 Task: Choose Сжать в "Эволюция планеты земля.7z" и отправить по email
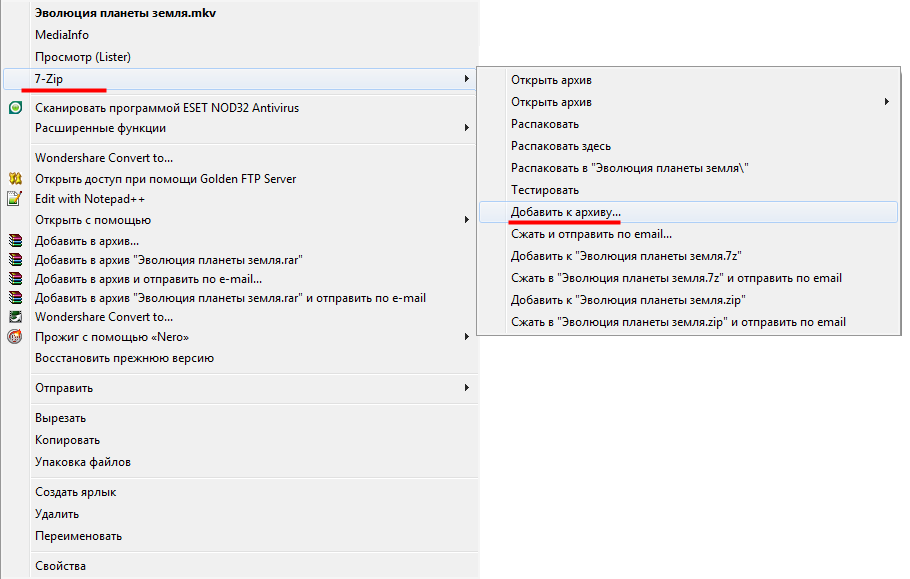[676, 278]
